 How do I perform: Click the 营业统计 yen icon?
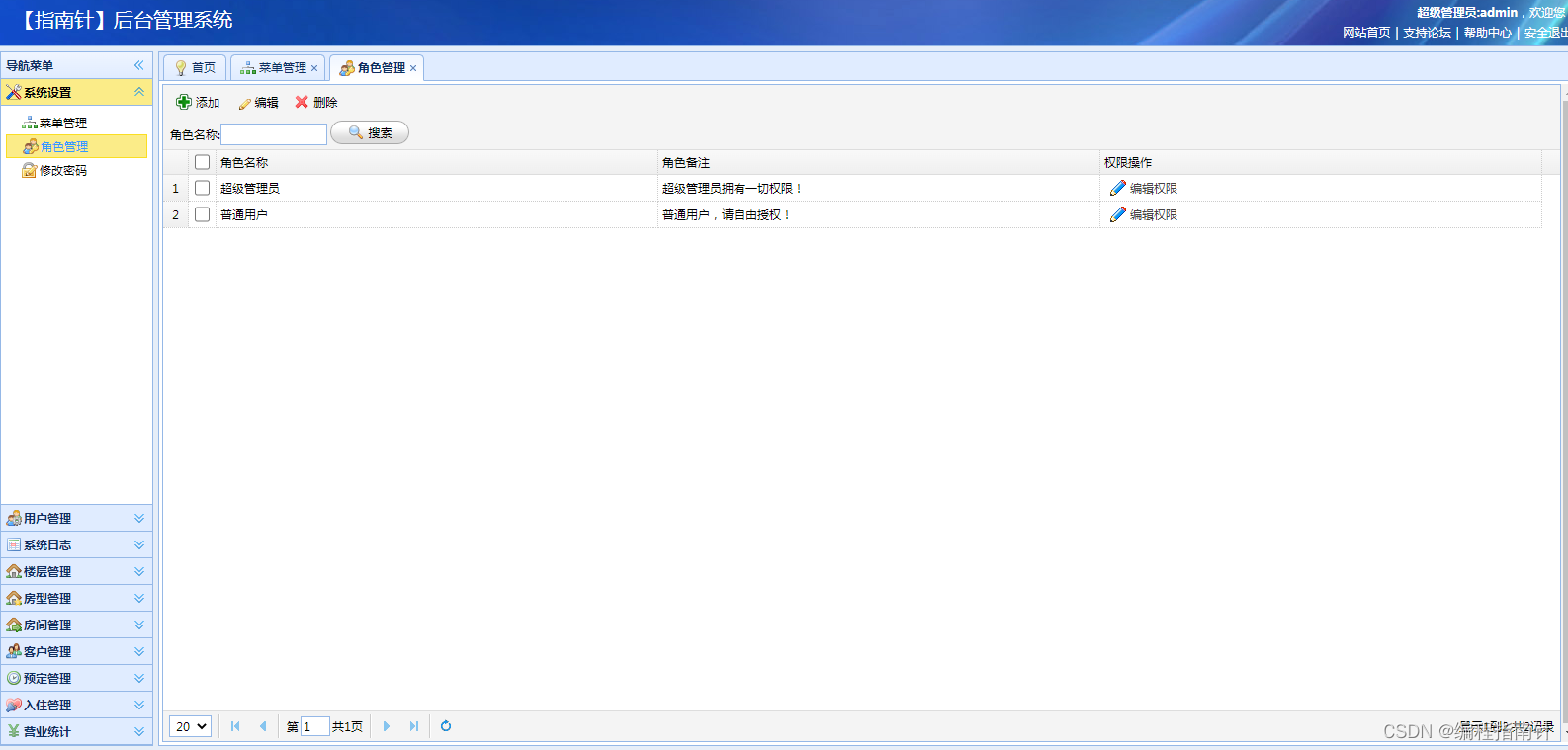tap(14, 731)
